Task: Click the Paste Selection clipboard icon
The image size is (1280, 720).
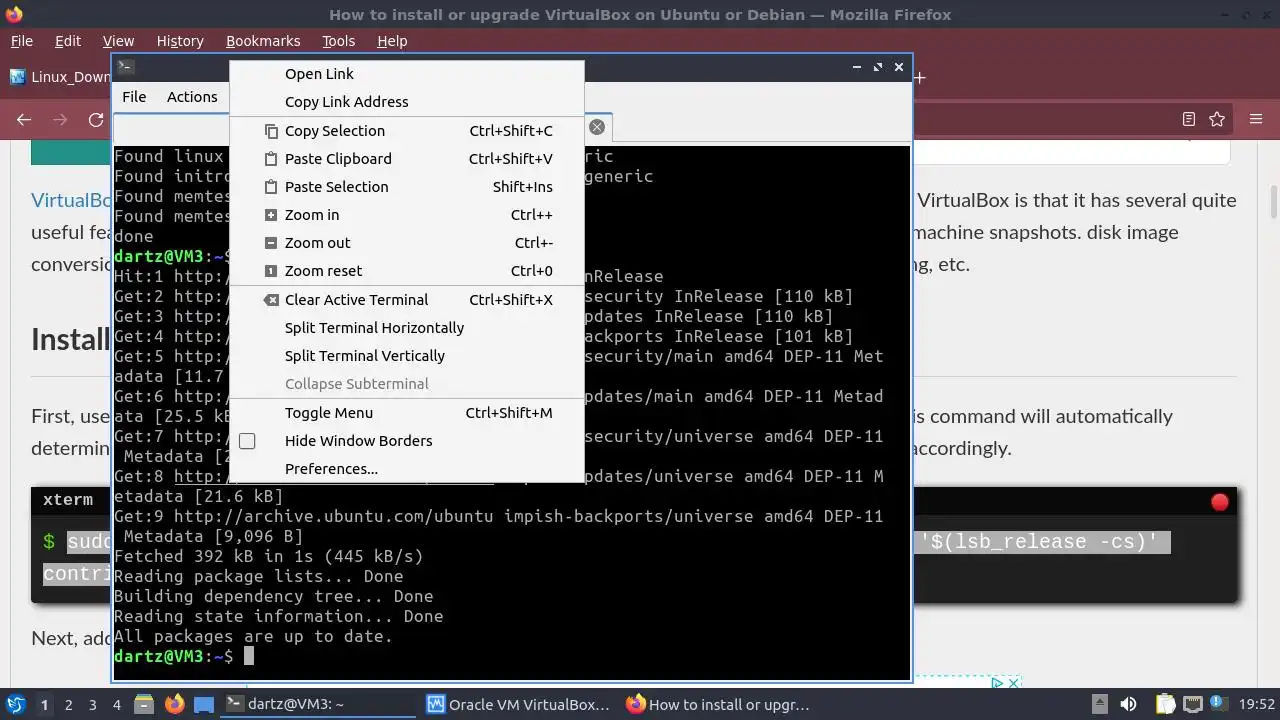Action: click(271, 187)
